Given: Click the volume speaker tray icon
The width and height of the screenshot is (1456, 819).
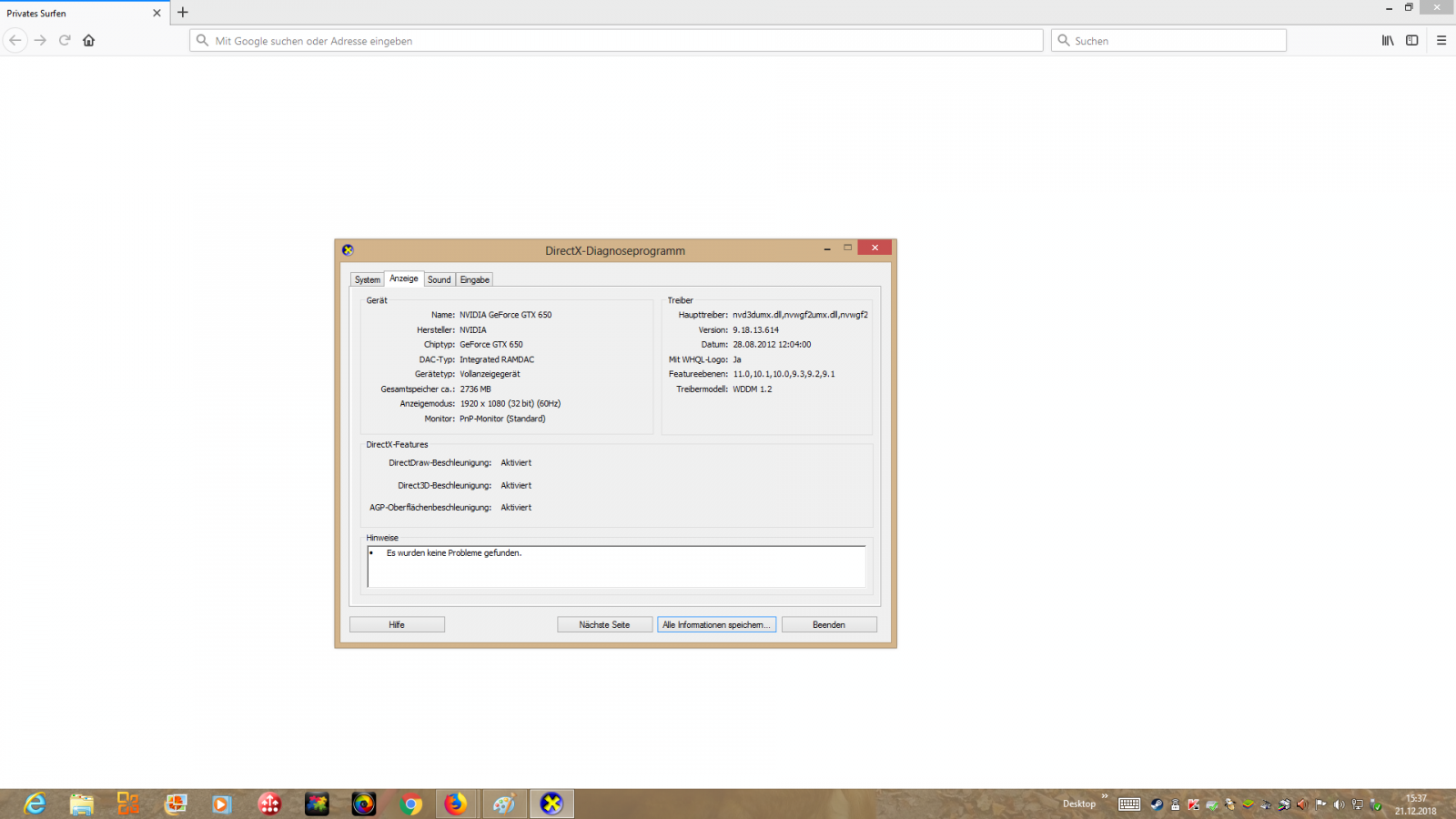Looking at the screenshot, I should pyautogui.click(x=1339, y=804).
